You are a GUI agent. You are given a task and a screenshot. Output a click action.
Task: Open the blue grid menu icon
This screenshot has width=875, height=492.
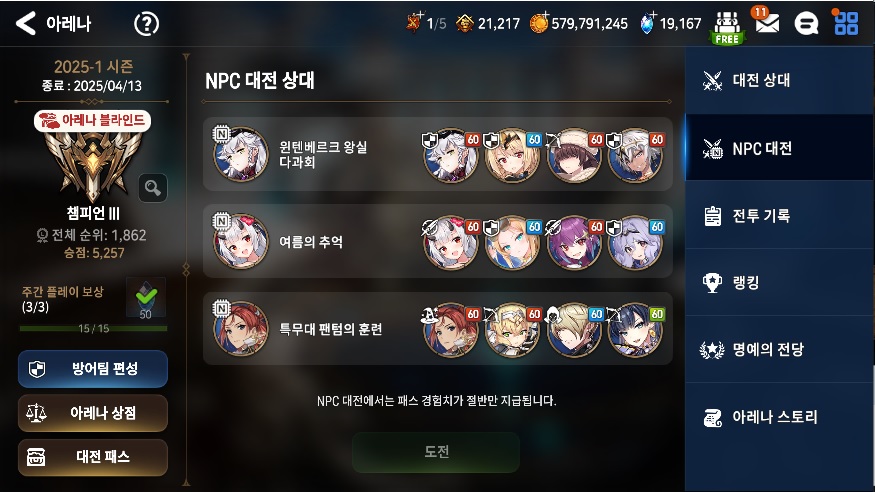point(846,23)
